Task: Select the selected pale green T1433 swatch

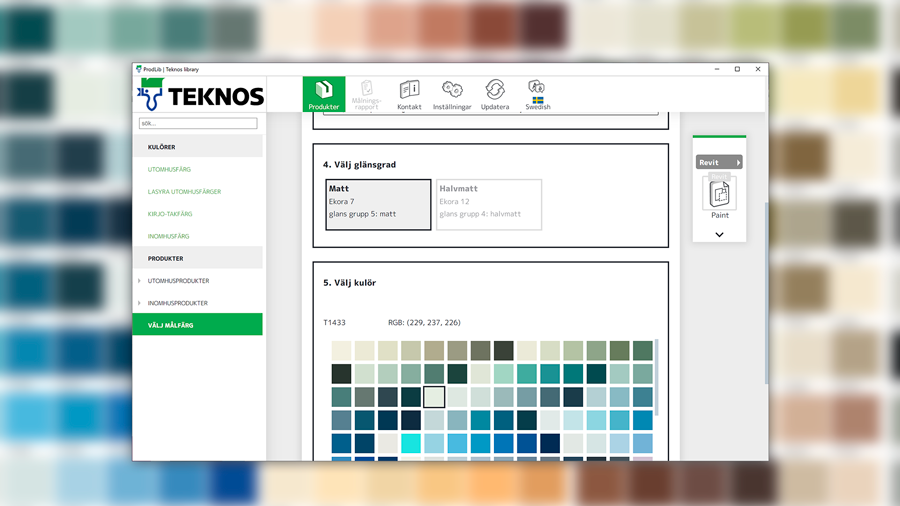Action: [x=434, y=397]
